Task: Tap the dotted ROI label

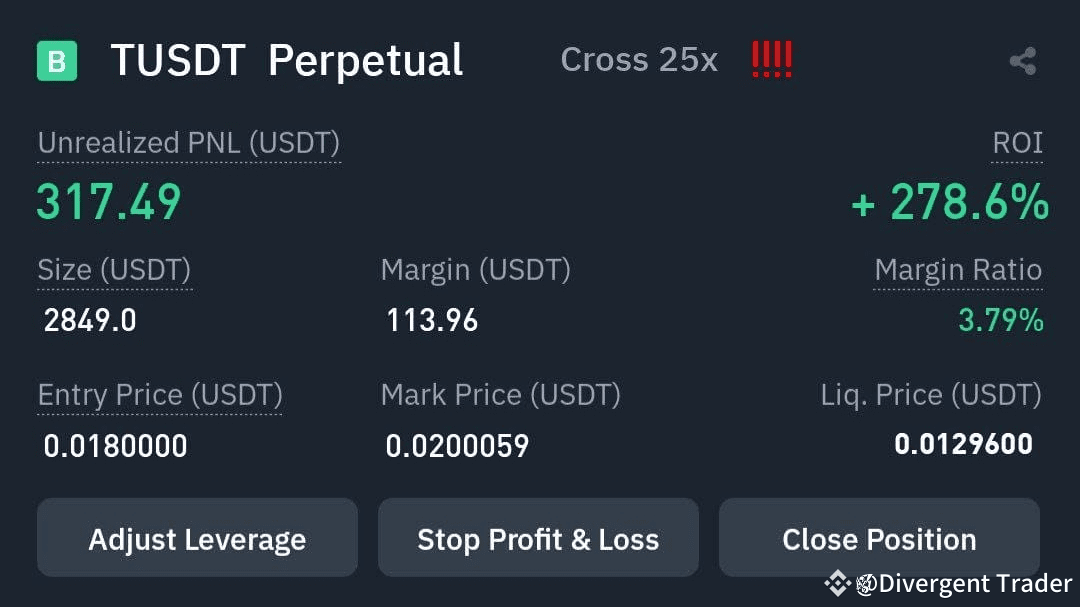Action: click(x=1017, y=143)
